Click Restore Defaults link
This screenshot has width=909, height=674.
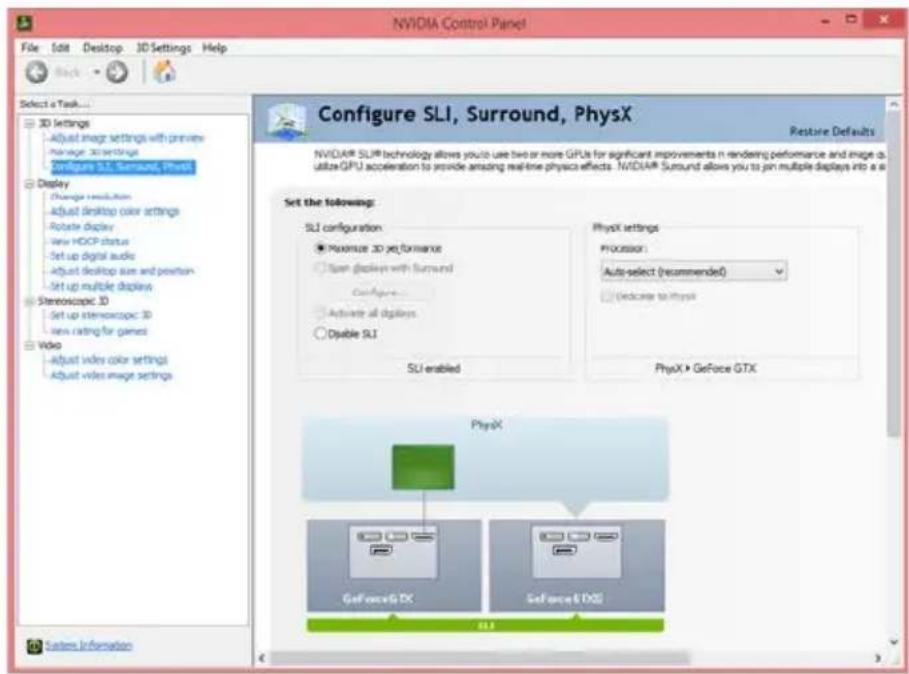[832, 132]
